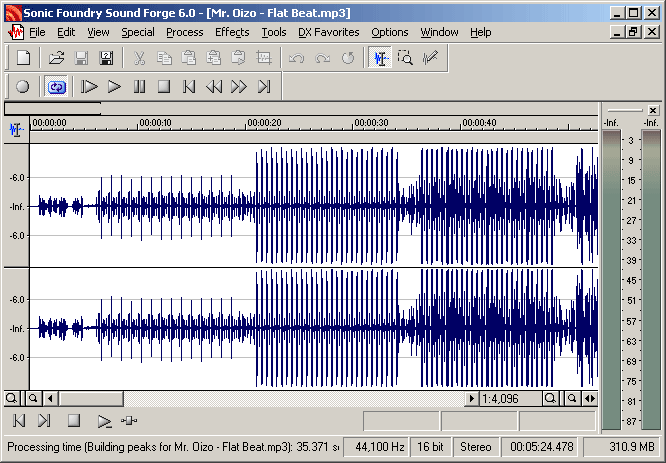
Task: Select the Magnify tool
Action: 405,58
